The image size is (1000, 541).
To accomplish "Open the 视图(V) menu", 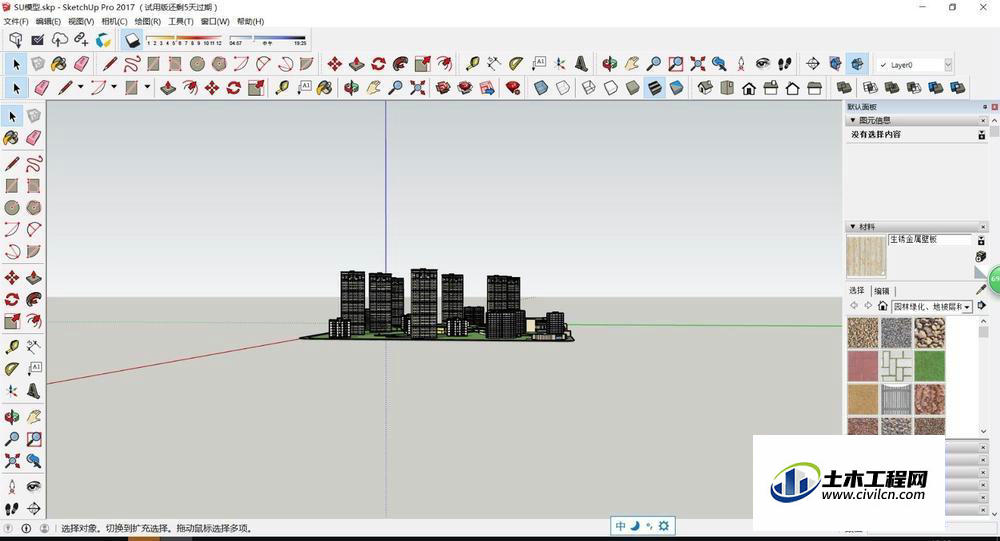I will [81, 22].
